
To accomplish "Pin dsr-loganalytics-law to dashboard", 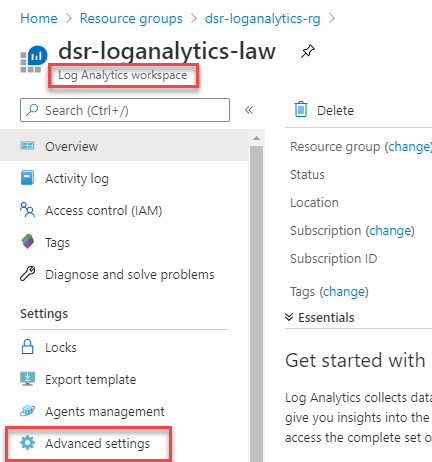I will pyautogui.click(x=307, y=51).
